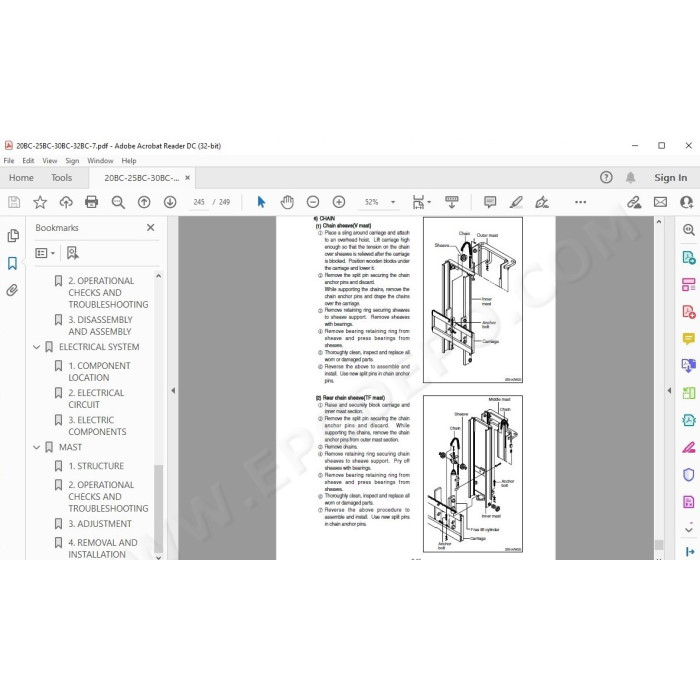This screenshot has height=700, width=700.
Task: Open the yellow Comment tool
Action: pos(688,339)
